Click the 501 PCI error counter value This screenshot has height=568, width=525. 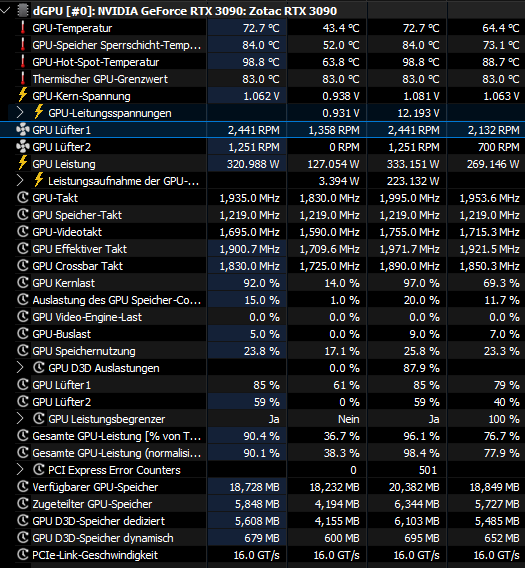click(428, 470)
